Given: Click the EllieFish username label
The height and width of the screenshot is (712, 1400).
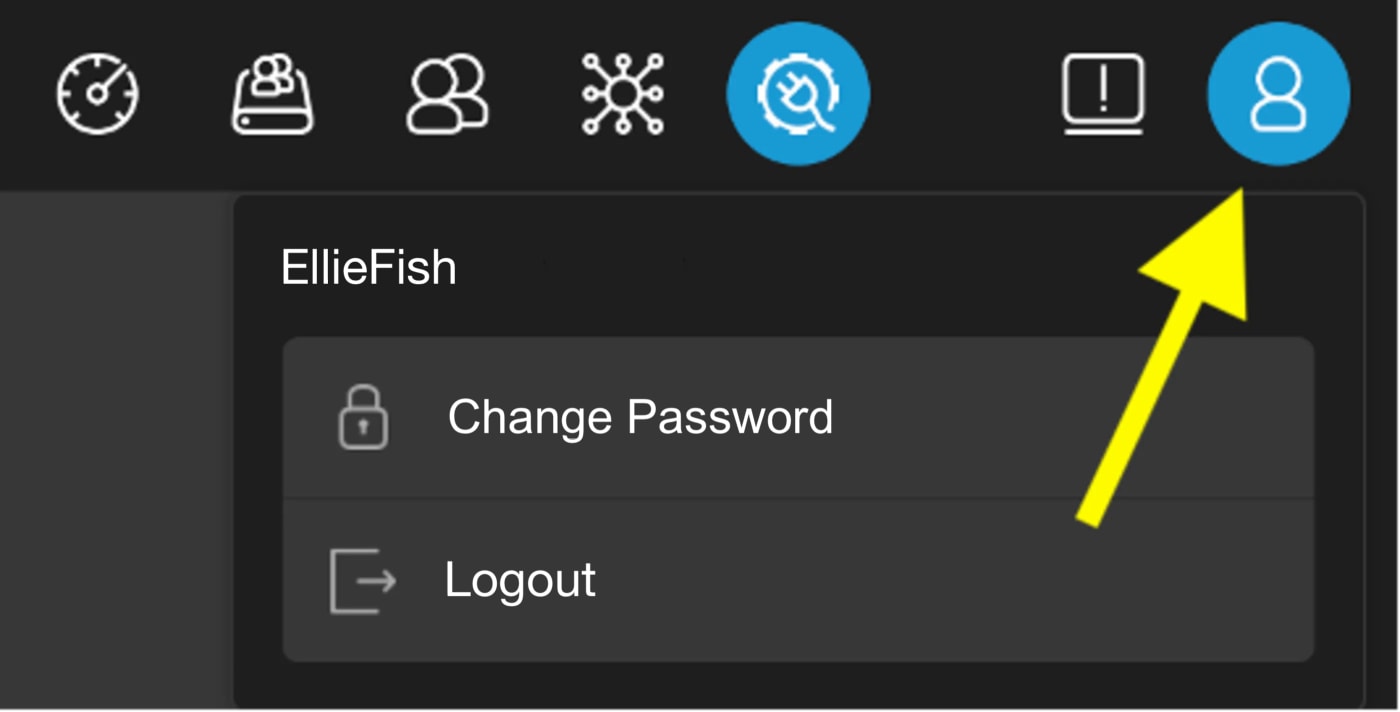Looking at the screenshot, I should coord(368,268).
